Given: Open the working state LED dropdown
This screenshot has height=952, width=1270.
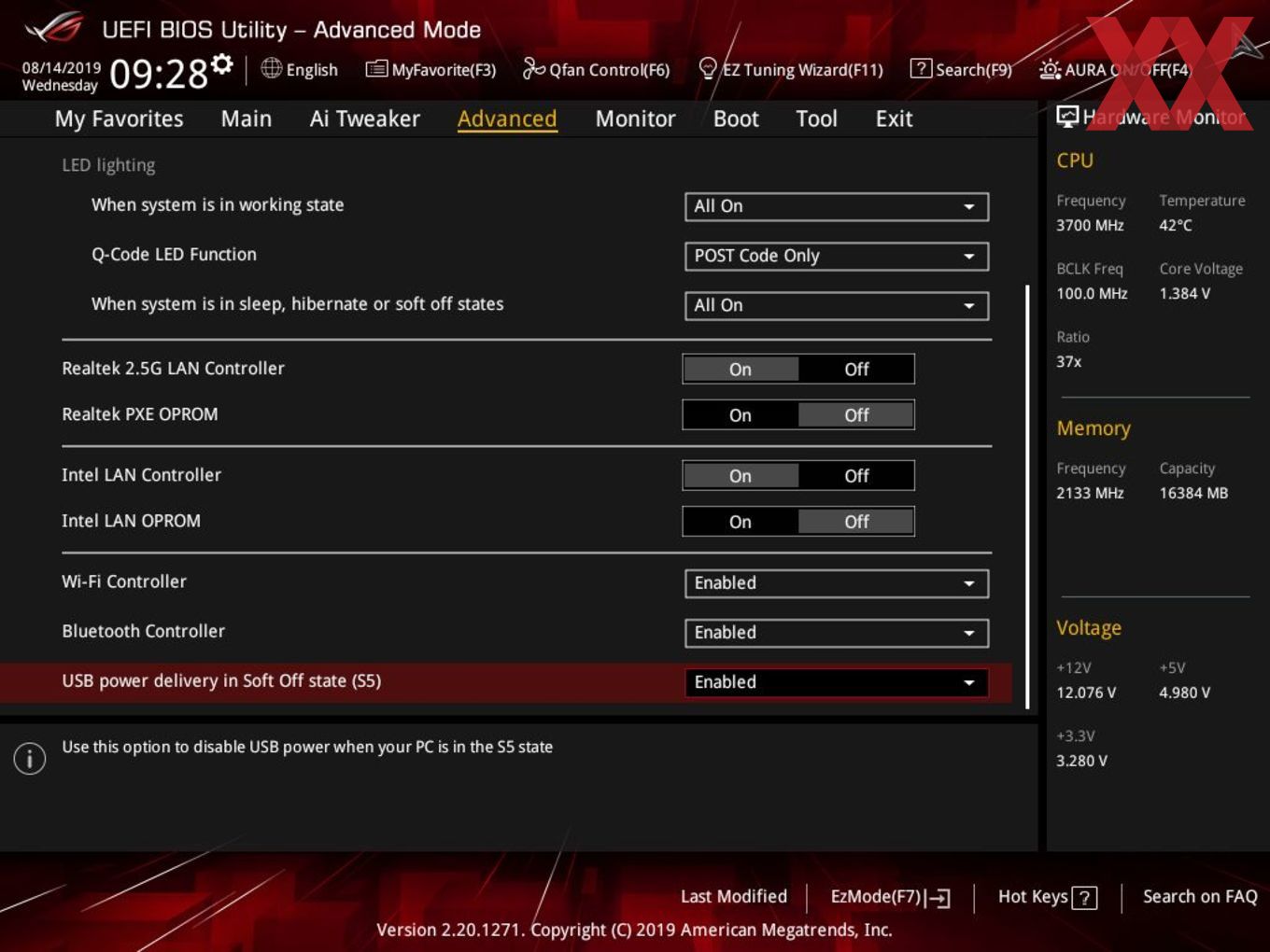Looking at the screenshot, I should [x=837, y=206].
